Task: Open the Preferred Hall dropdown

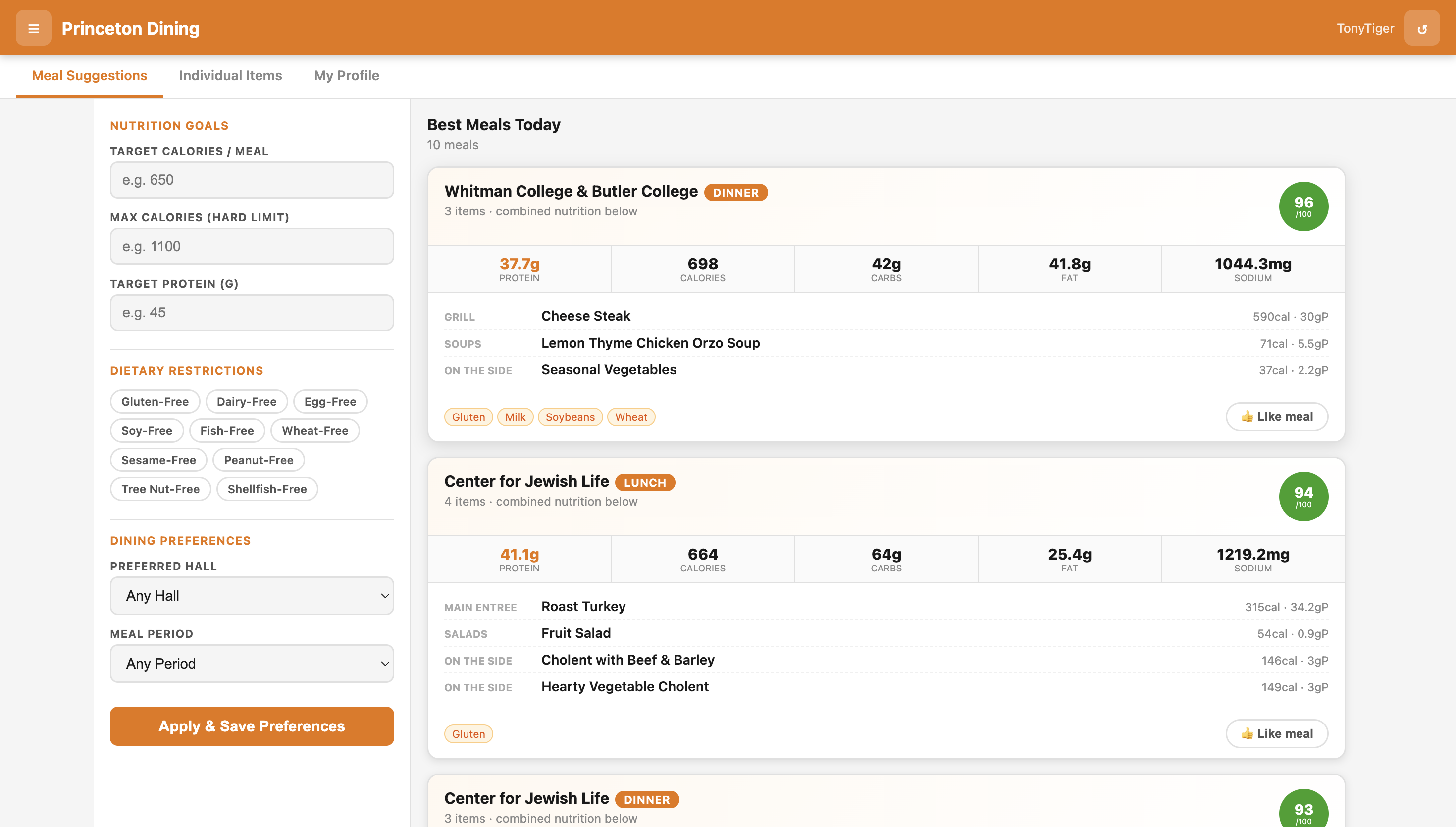Action: pyautogui.click(x=252, y=596)
